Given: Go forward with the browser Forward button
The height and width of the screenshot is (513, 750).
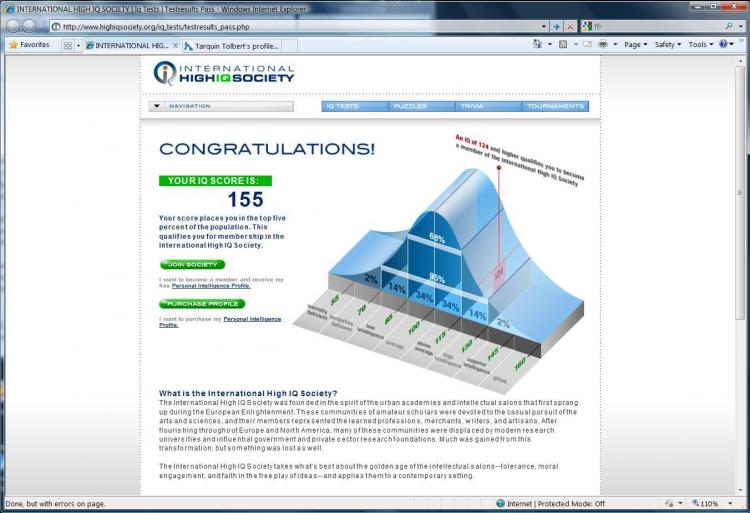Looking at the screenshot, I should coord(30,26).
